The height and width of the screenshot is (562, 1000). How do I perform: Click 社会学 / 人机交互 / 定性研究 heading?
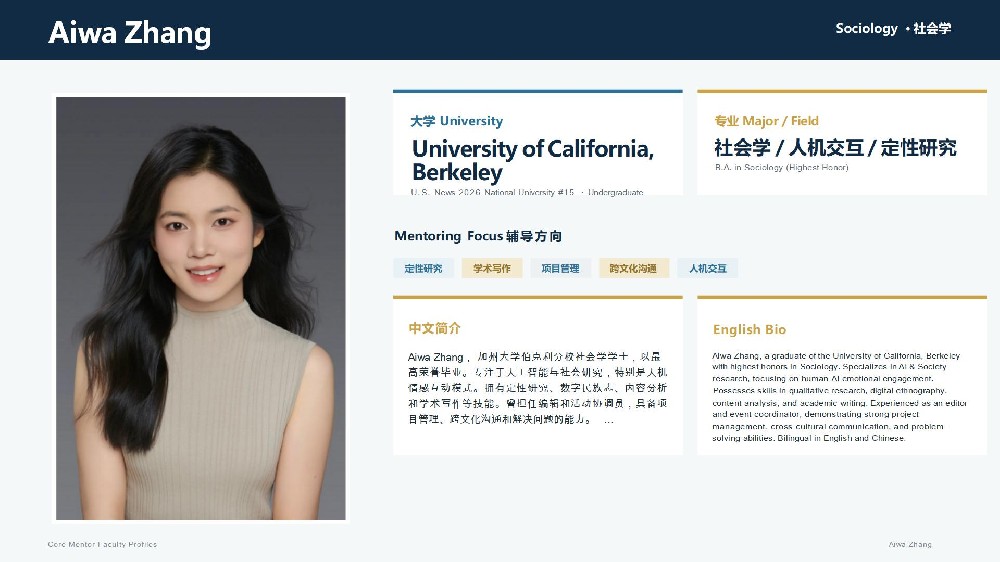[x=835, y=147]
